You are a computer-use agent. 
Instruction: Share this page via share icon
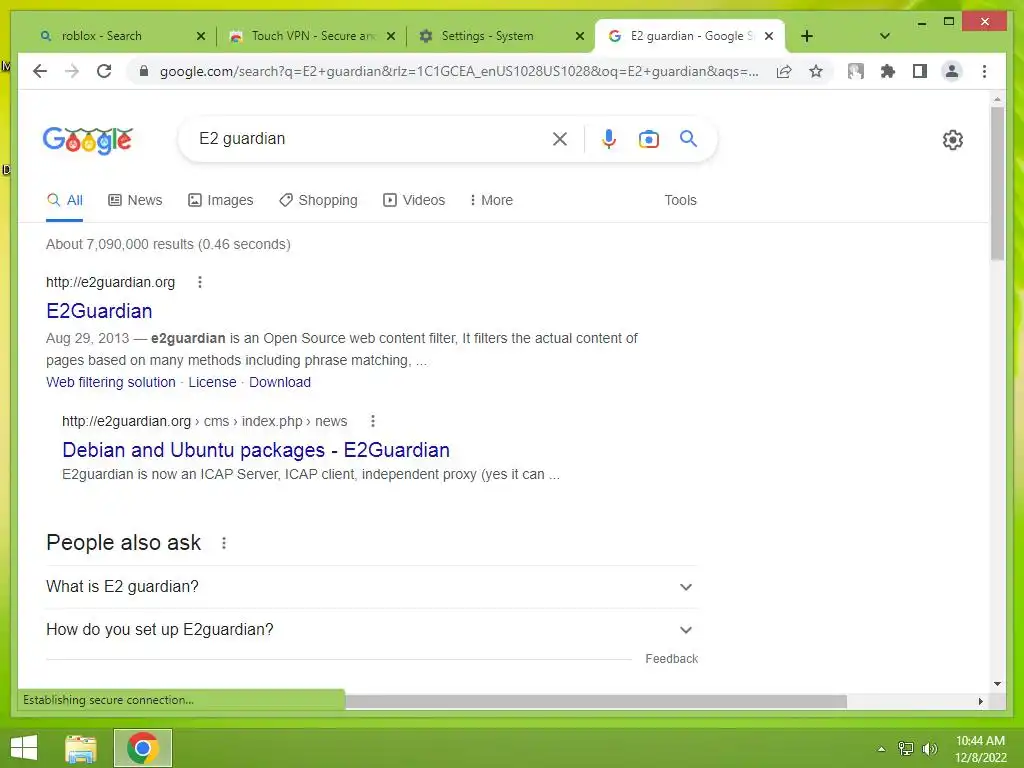[784, 71]
